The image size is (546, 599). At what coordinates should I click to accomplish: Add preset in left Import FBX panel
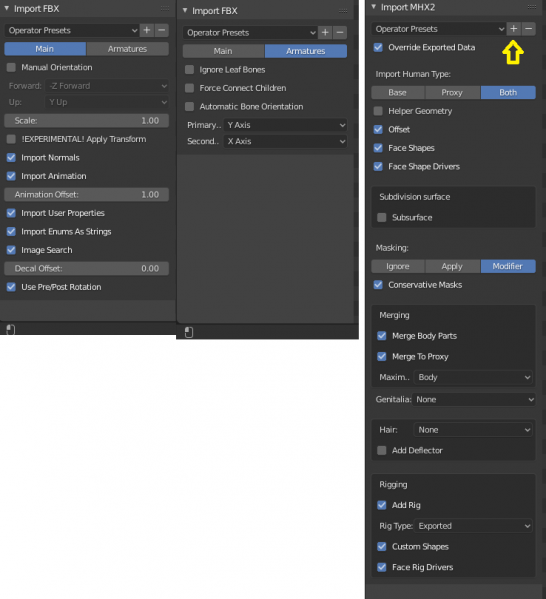(147, 30)
